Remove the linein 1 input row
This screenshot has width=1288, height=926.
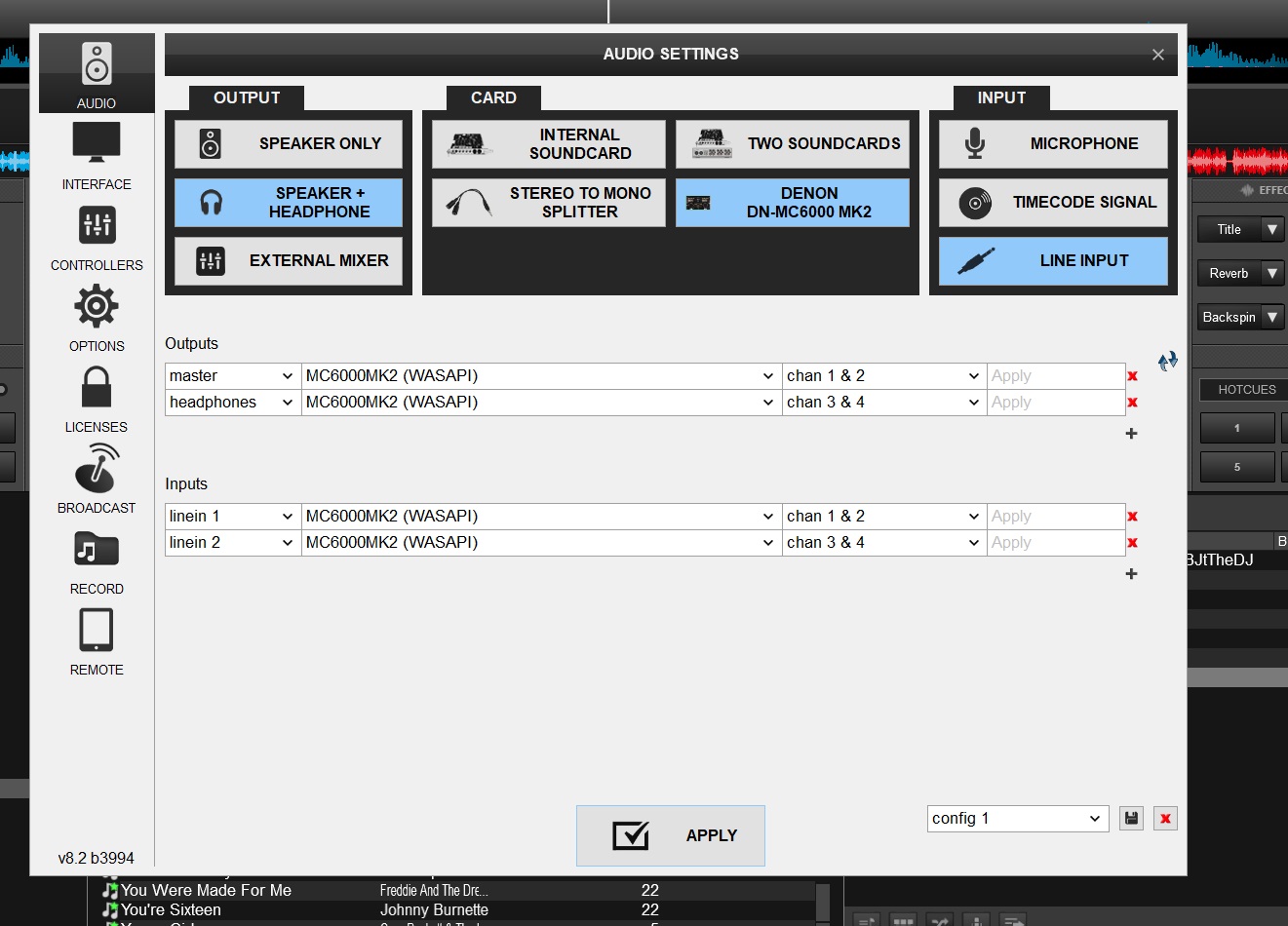(x=1133, y=517)
